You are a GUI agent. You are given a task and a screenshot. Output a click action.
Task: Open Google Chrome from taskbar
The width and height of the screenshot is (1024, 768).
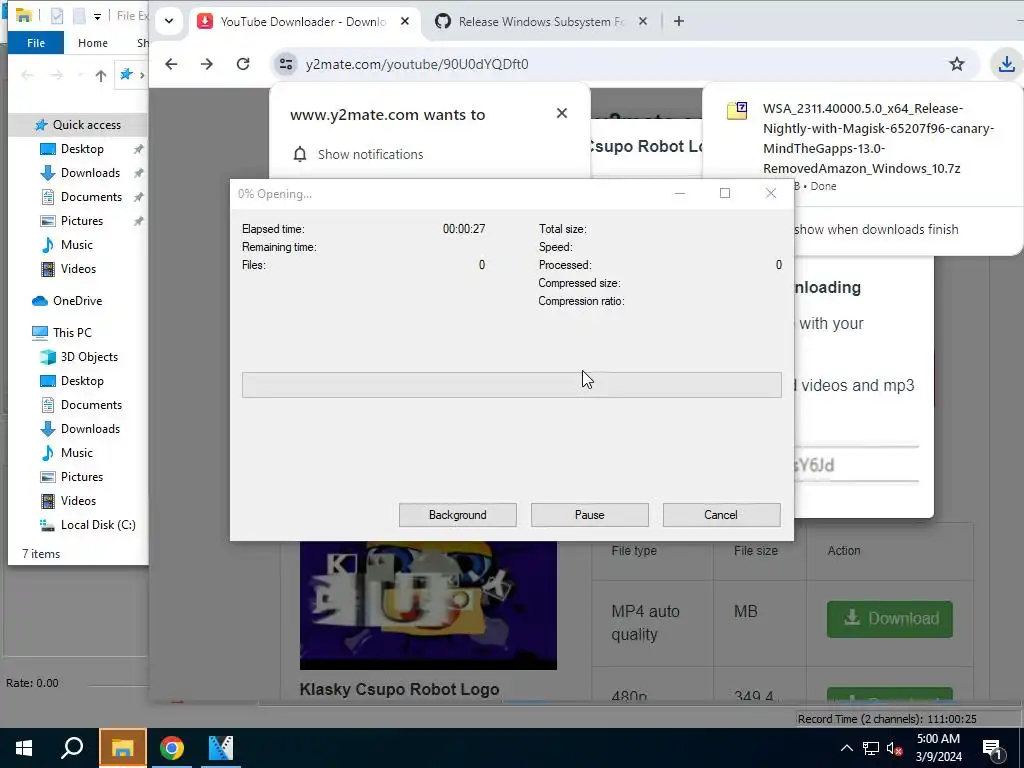[172, 748]
